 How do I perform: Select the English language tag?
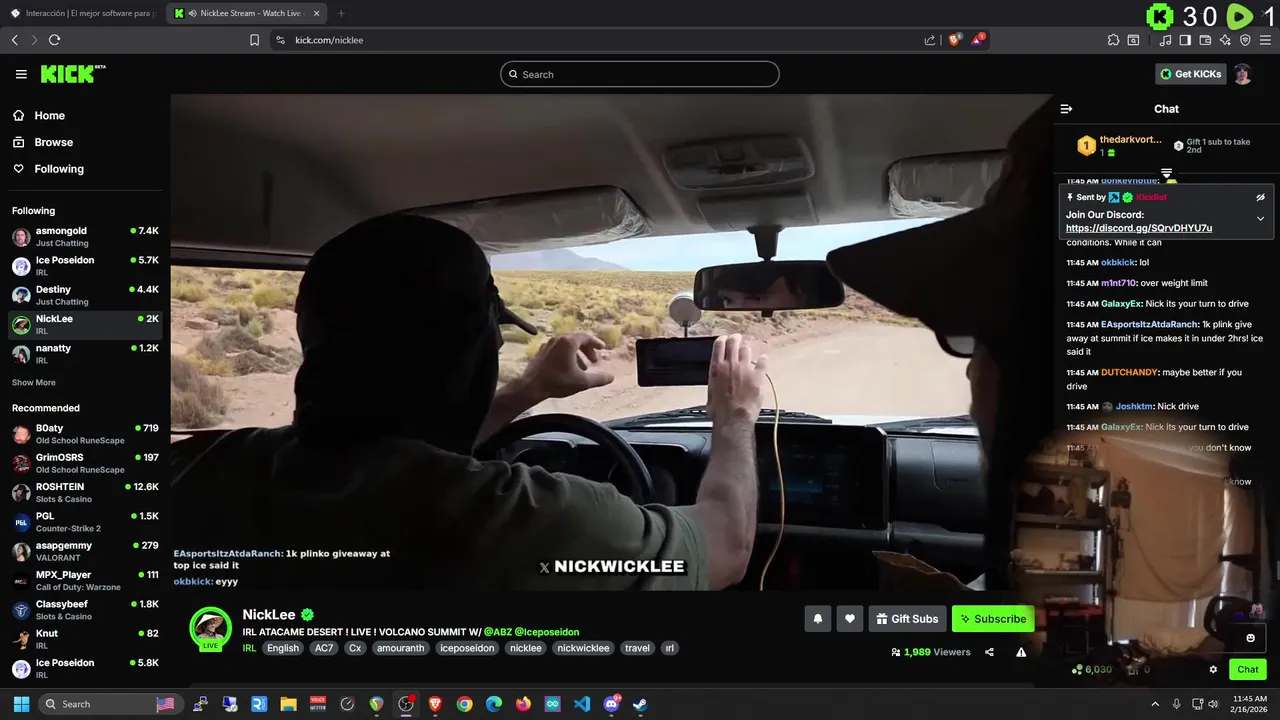(283, 648)
